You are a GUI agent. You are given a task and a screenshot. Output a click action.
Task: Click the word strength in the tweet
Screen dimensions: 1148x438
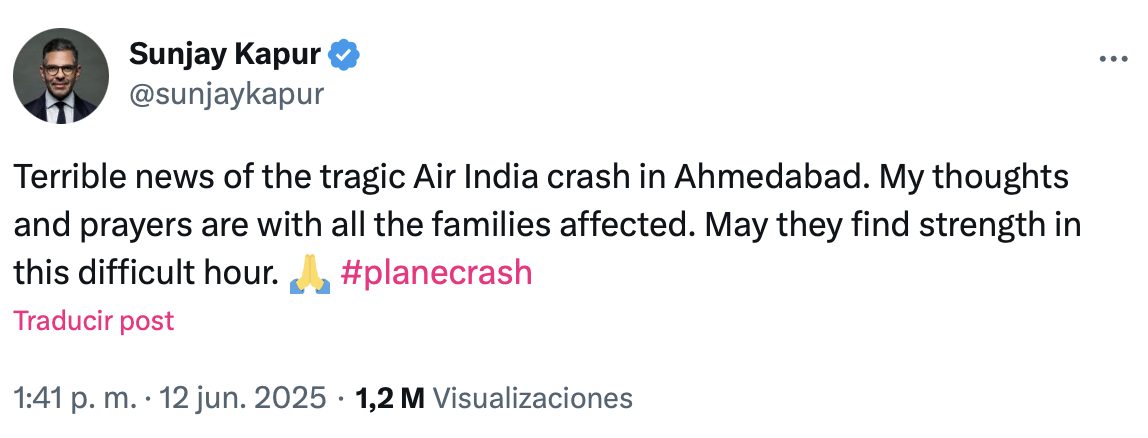click(x=979, y=226)
